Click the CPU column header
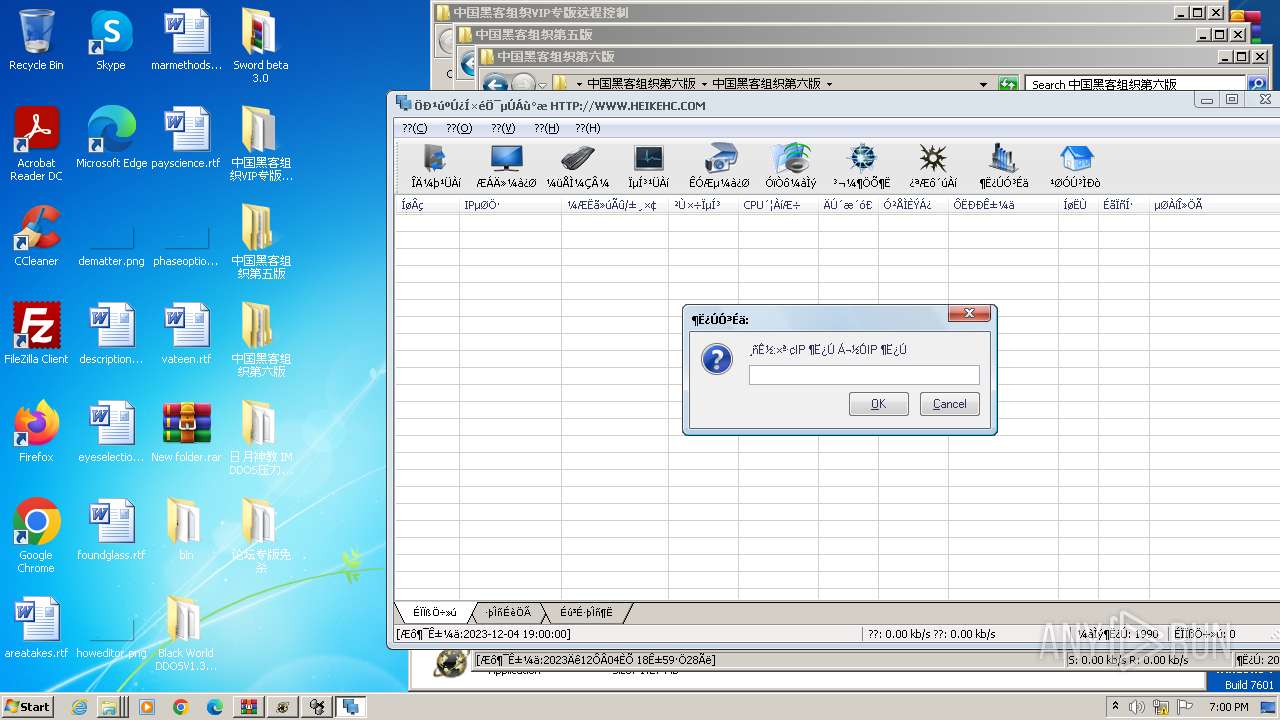This screenshot has width=1280, height=720. (x=778, y=205)
